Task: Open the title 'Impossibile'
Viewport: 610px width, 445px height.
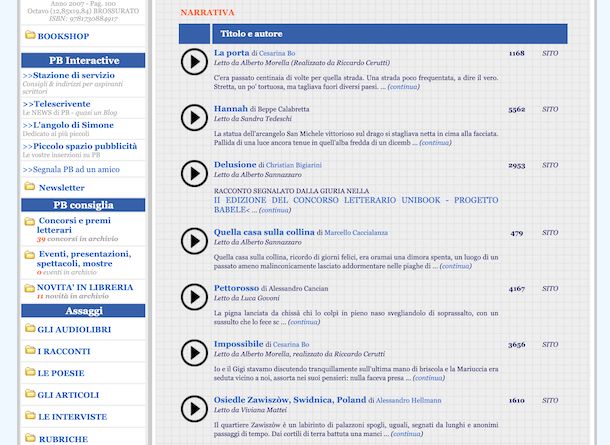Action: click(238, 344)
